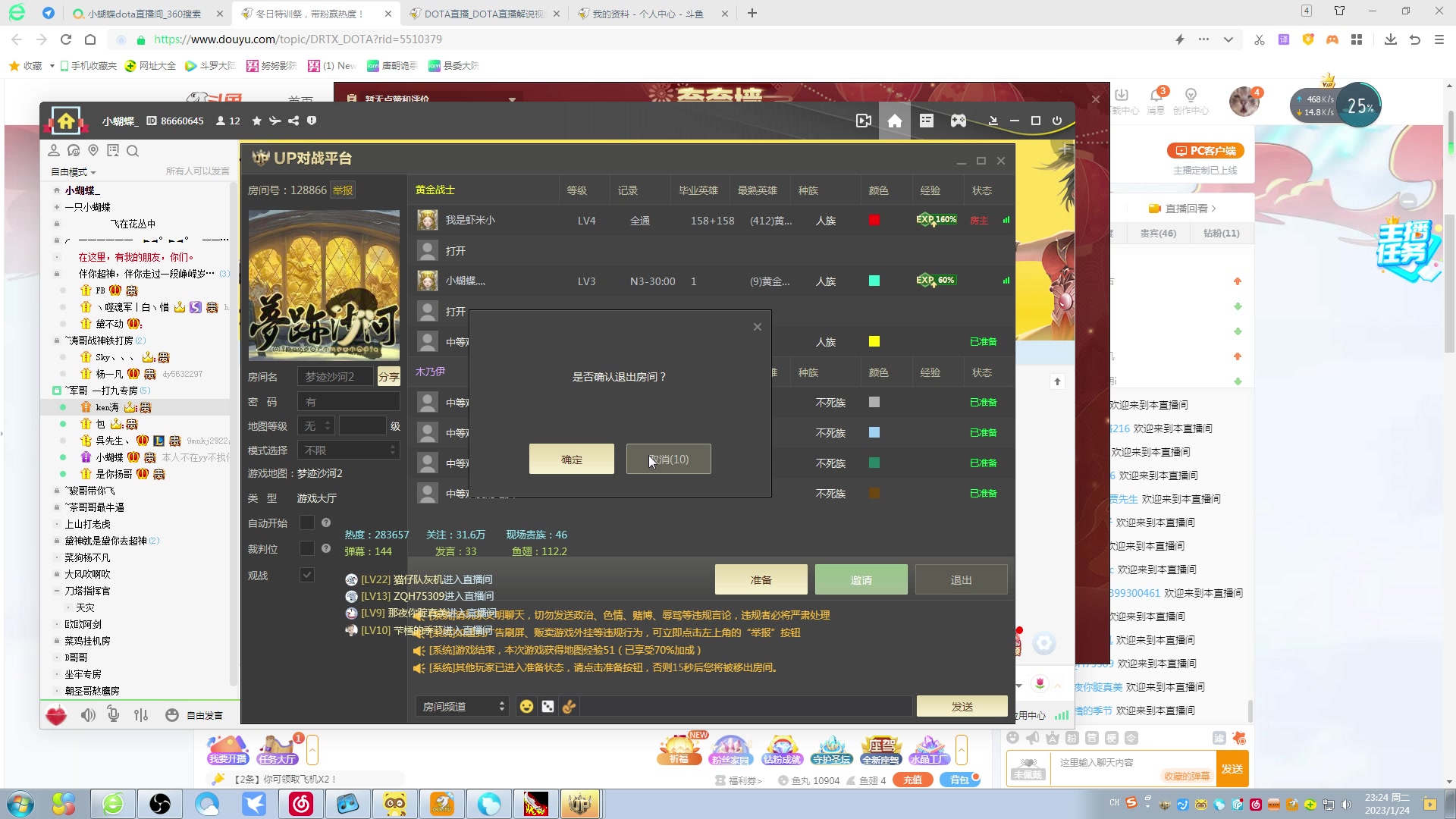Click the gesture icon next to the dice
This screenshot has width=1456, height=819.
click(x=569, y=706)
